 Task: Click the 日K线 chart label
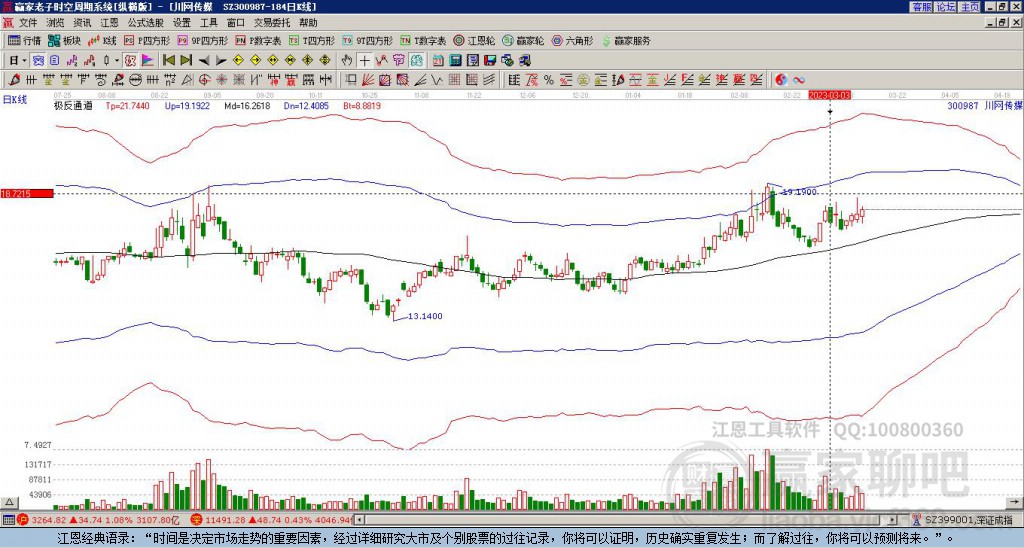pyautogui.click(x=15, y=99)
